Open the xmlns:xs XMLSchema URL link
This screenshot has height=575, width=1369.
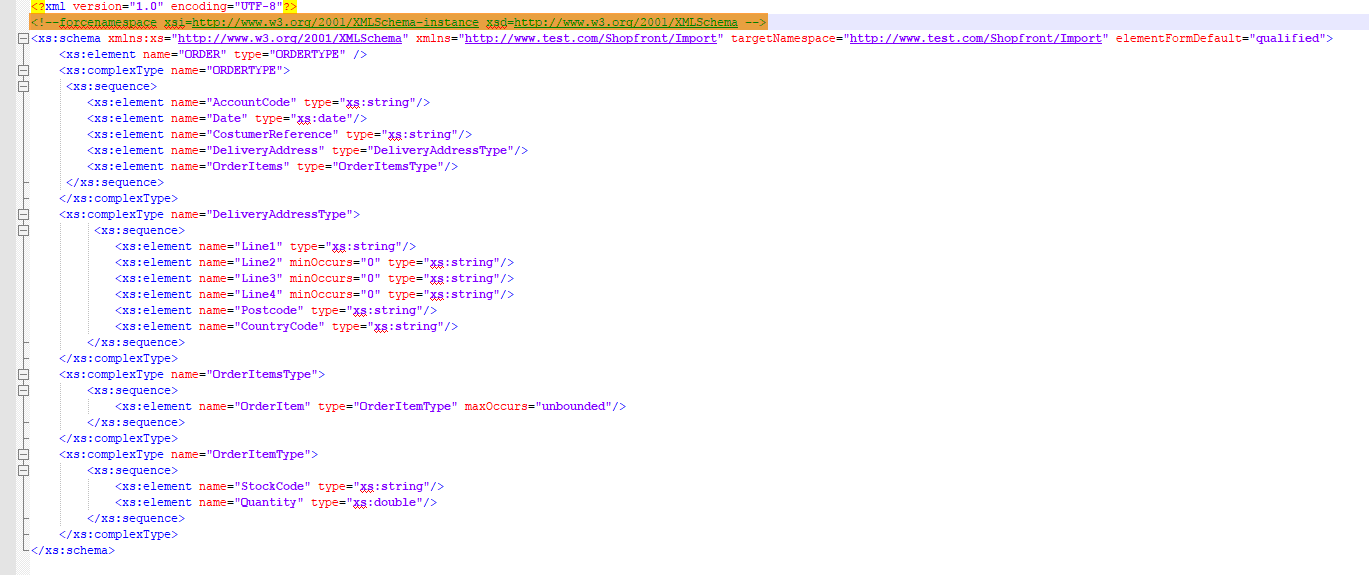click(290, 39)
